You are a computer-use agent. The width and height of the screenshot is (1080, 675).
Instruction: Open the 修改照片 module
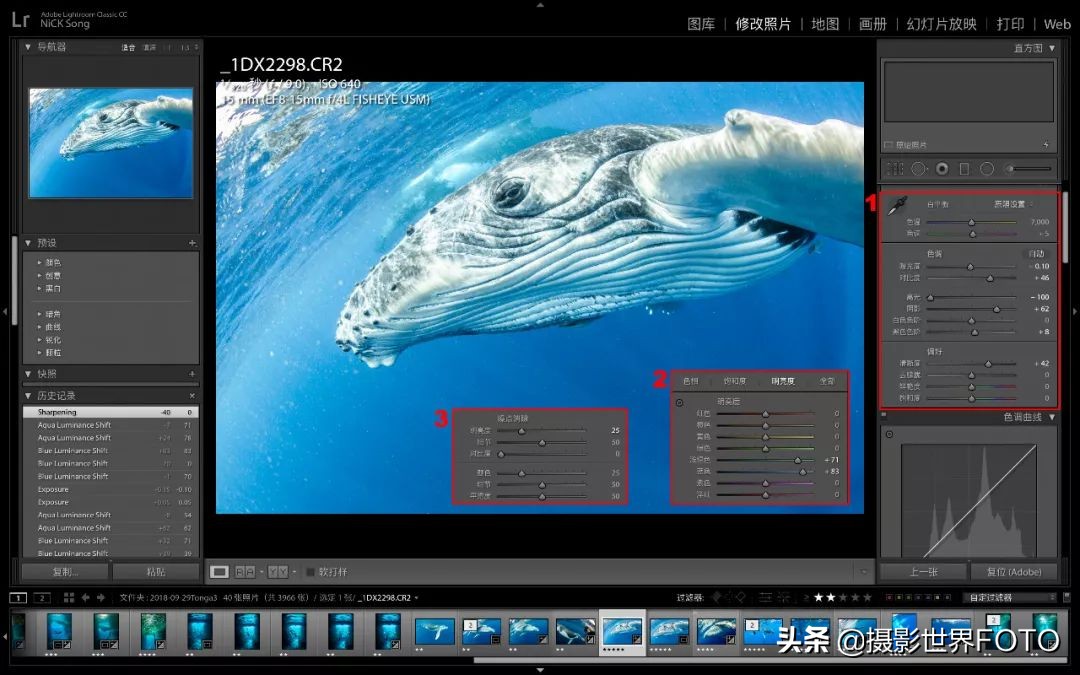pos(762,24)
